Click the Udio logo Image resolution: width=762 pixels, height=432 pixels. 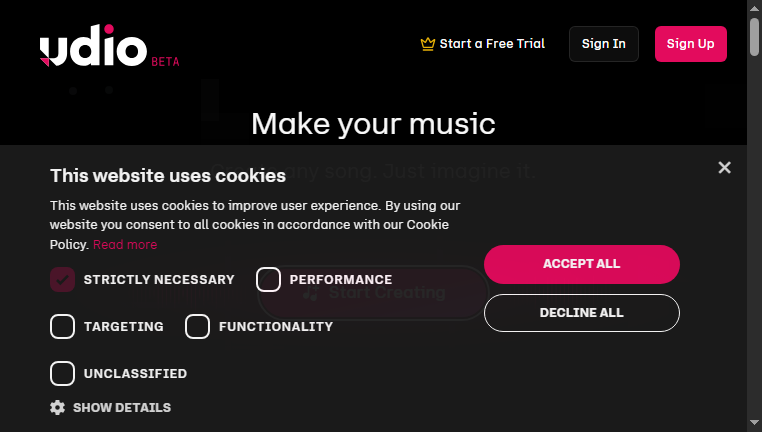tap(93, 45)
